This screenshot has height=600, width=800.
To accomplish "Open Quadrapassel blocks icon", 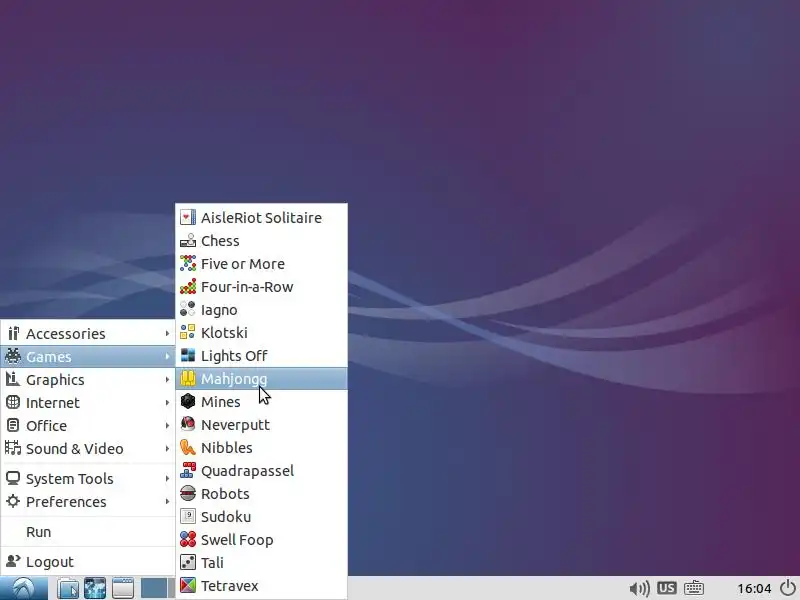I will click(188, 470).
